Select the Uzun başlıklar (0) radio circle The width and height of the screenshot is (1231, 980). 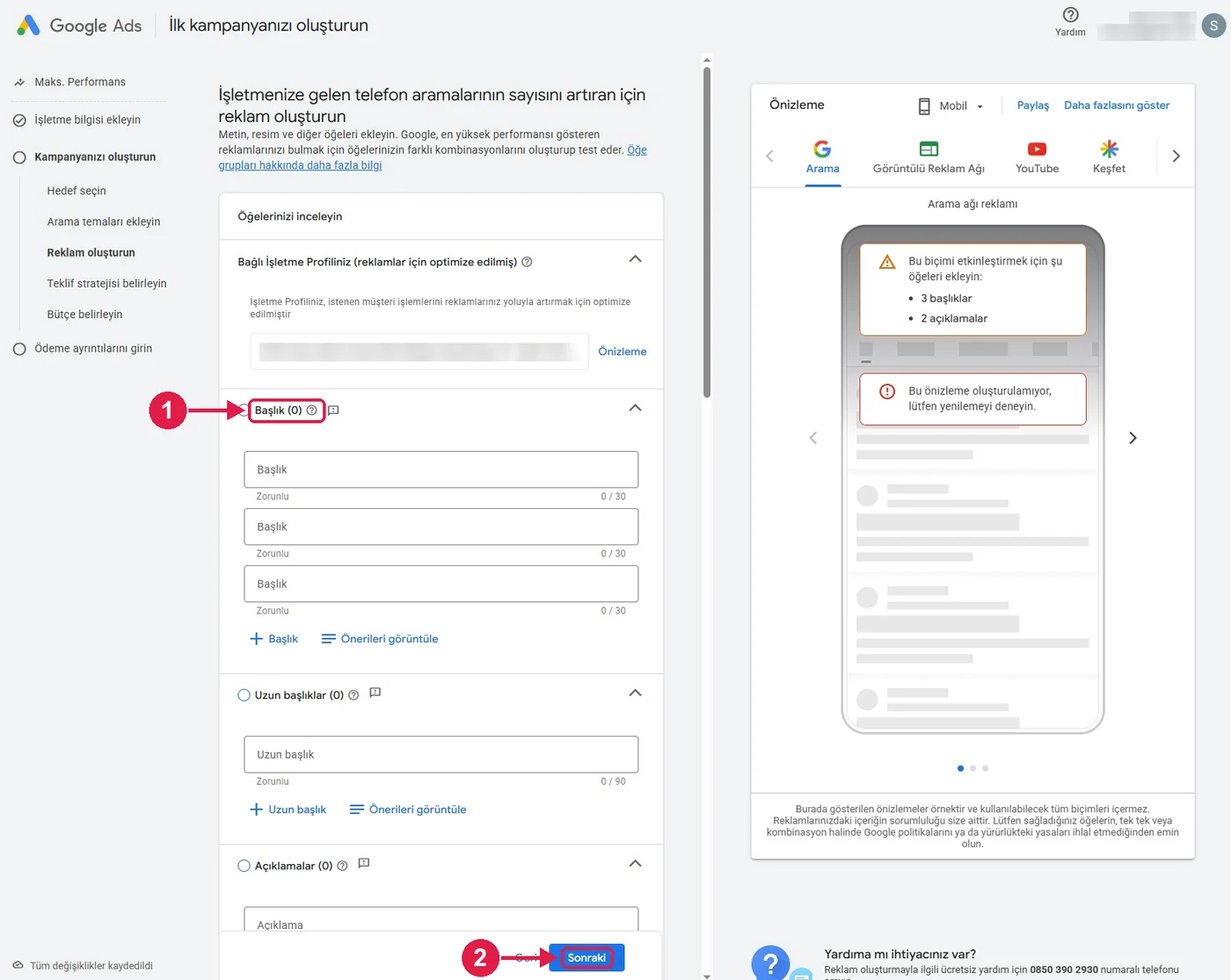tap(244, 695)
